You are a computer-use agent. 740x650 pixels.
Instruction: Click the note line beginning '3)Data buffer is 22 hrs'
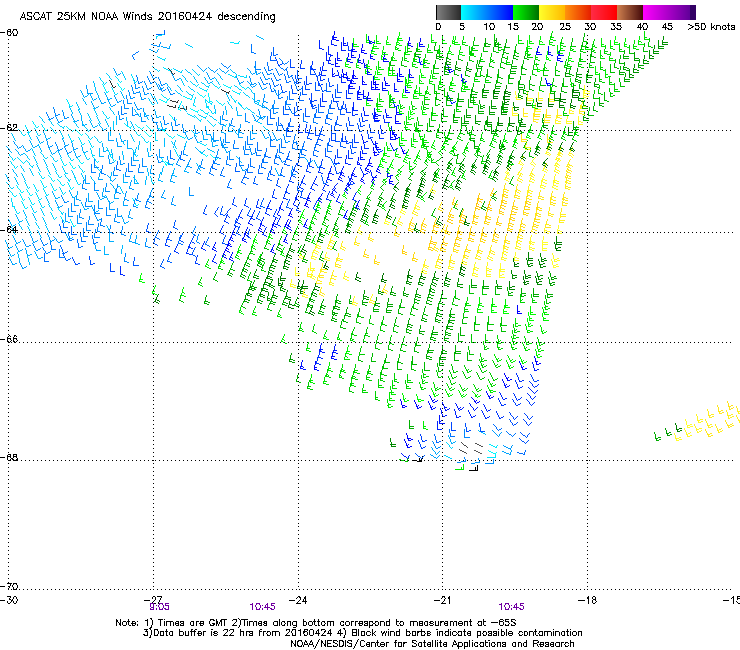(362, 633)
